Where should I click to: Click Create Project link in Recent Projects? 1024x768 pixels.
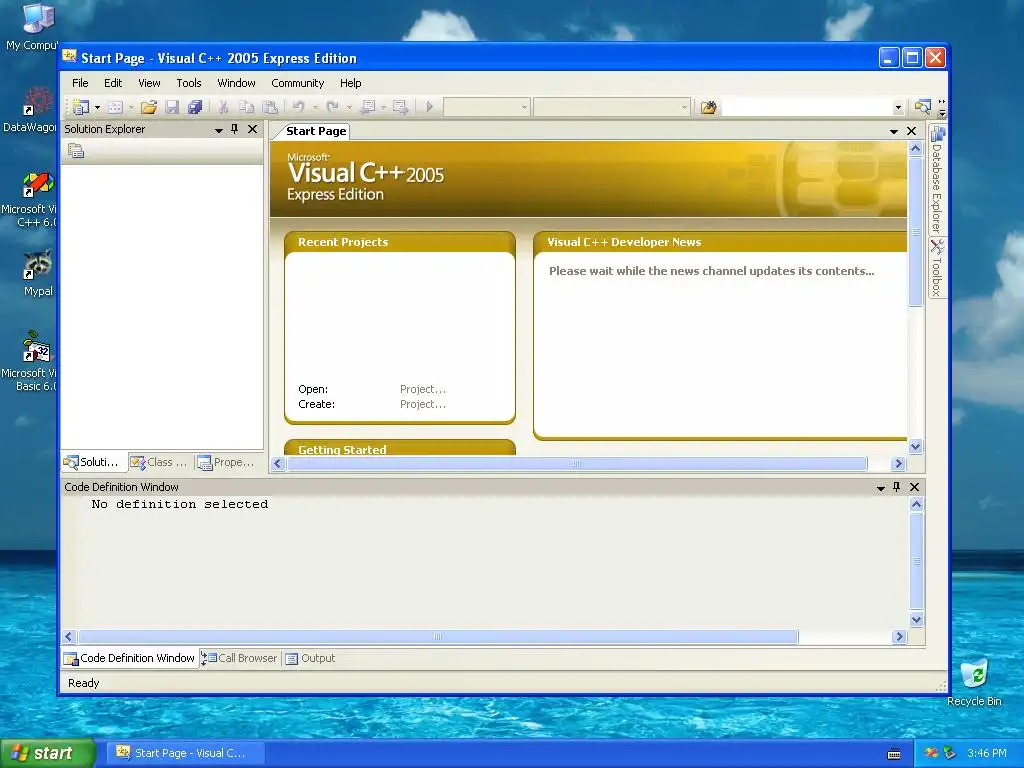tap(423, 404)
